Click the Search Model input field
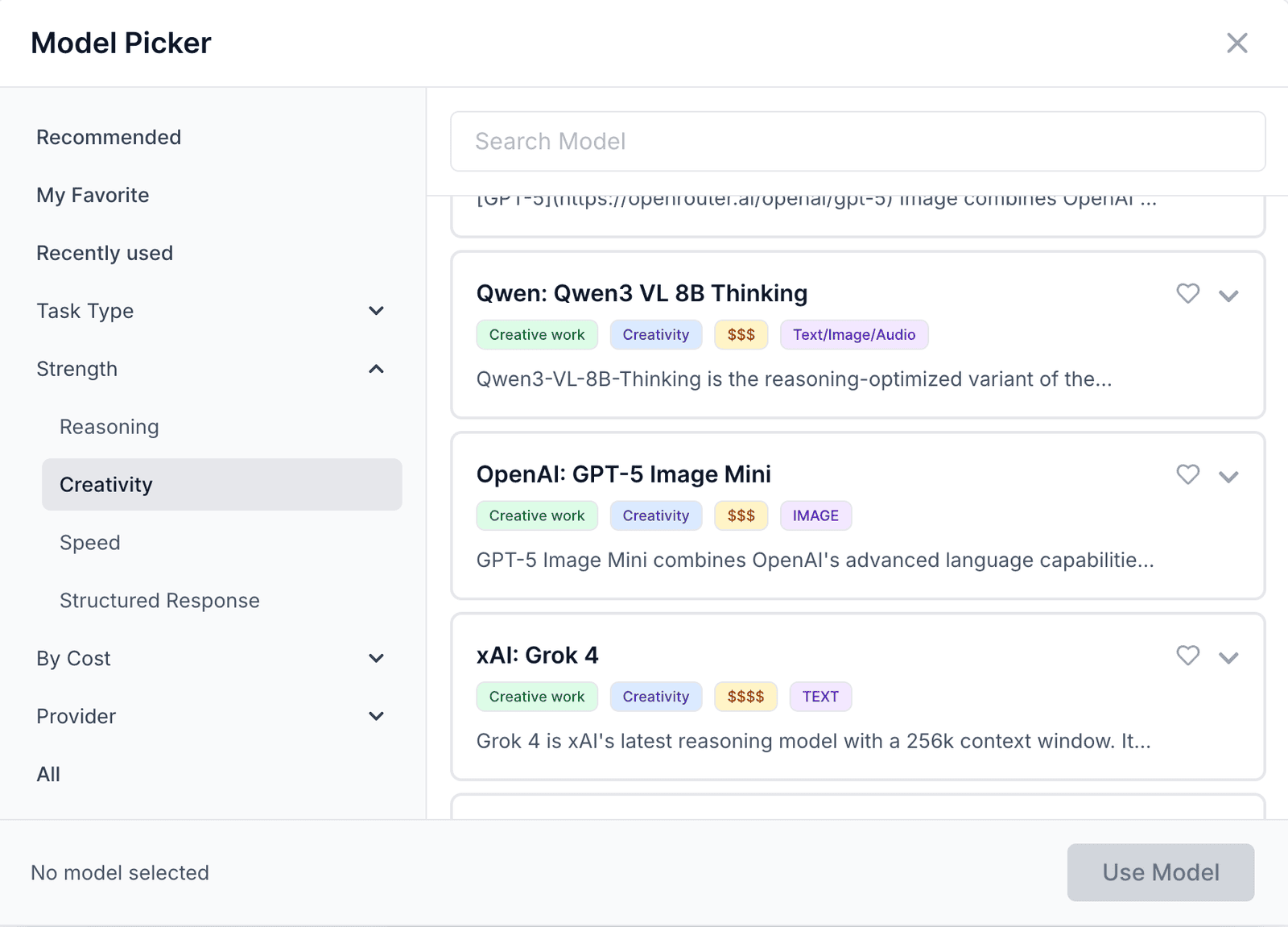Screen dimensions: 1288x927 (x=857, y=142)
